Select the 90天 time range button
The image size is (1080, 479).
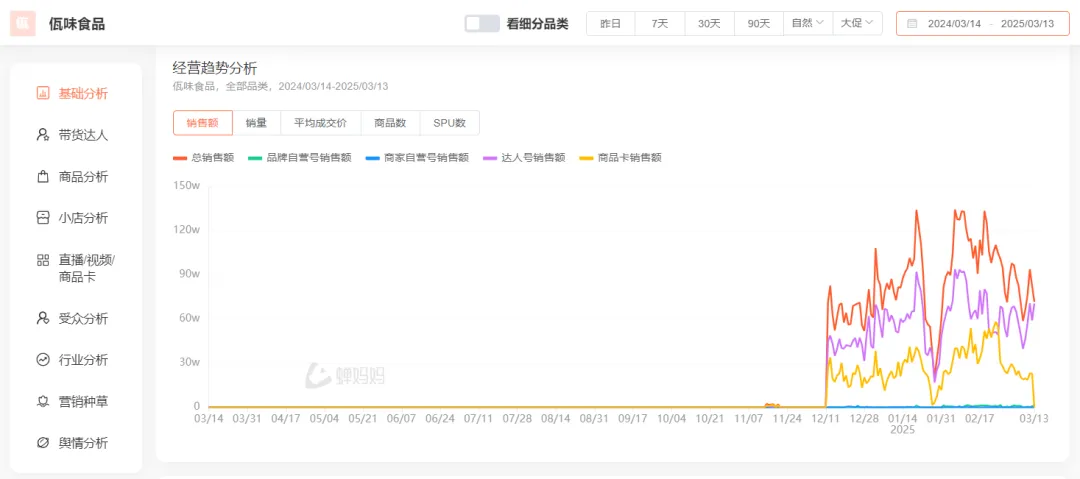759,23
